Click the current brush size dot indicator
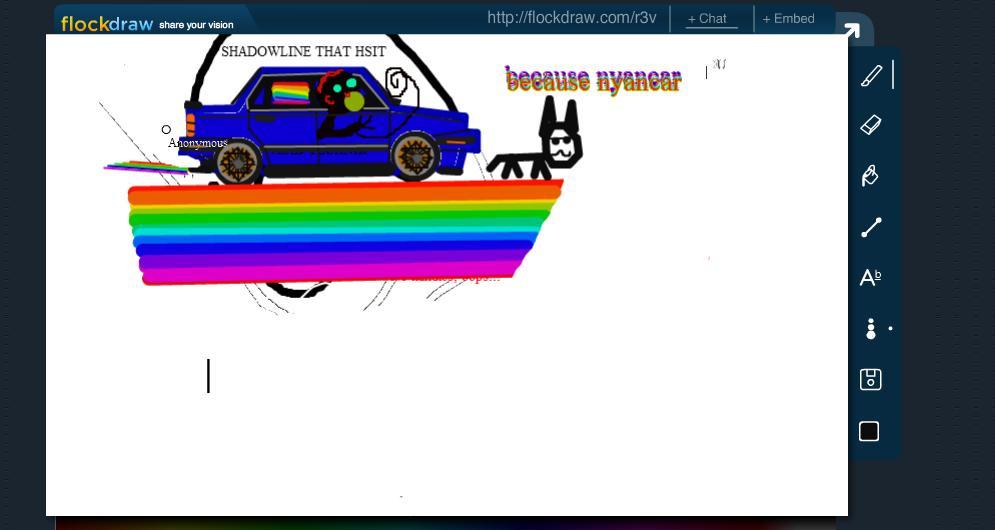Screen dimensions: 995x530 pyautogui.click(x=890, y=328)
